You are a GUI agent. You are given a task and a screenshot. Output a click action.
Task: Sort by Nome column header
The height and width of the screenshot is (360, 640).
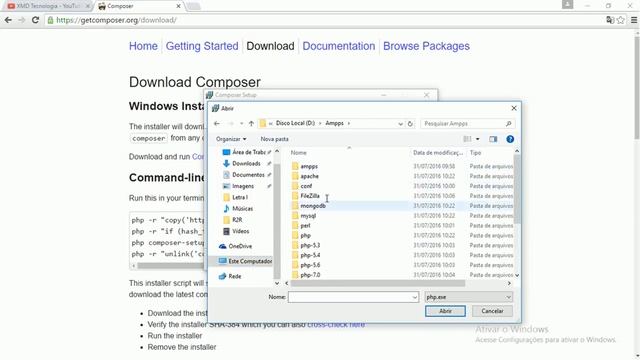pyautogui.click(x=298, y=153)
